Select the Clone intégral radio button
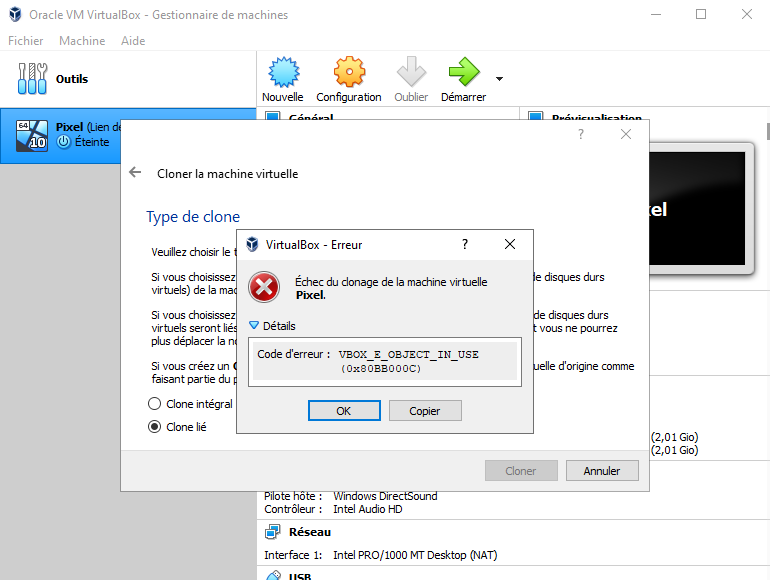770x580 pixels. tap(154, 404)
